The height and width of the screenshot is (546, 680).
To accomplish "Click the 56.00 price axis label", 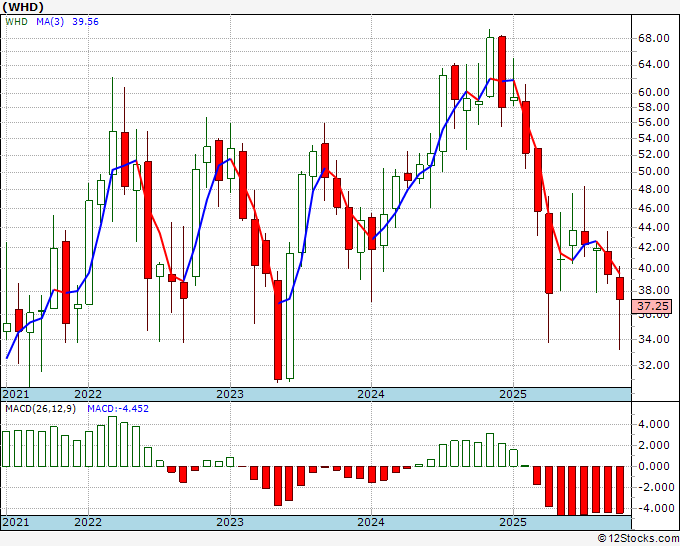I will [654, 122].
